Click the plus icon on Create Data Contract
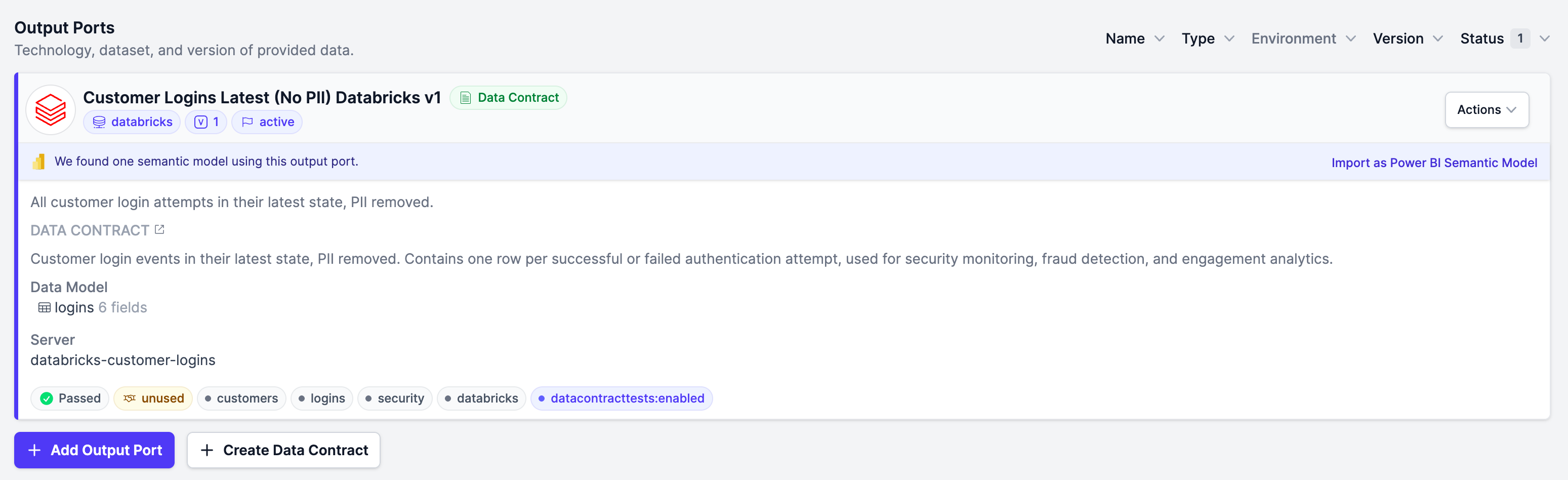This screenshot has height=480, width=1568. point(207,450)
